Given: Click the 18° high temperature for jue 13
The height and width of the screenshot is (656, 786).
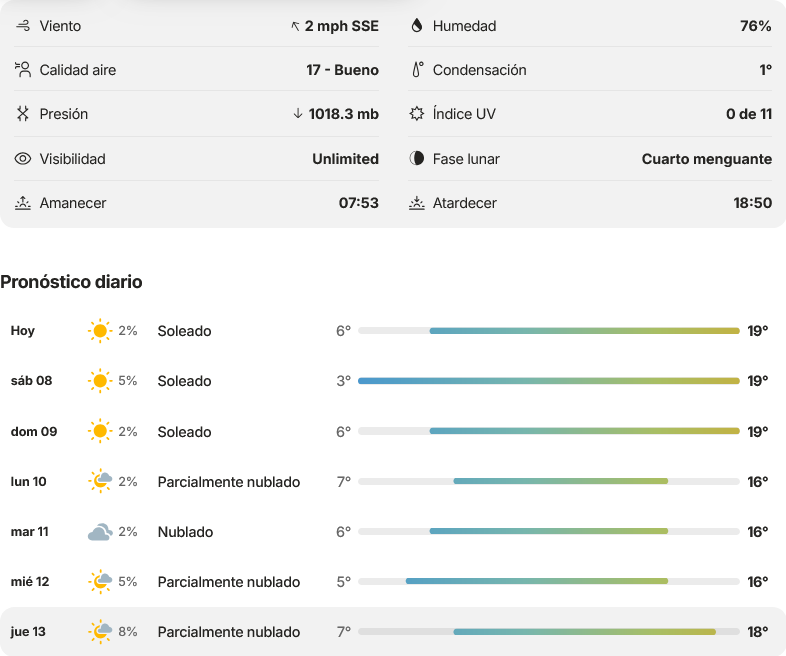Looking at the screenshot, I should coord(757,632).
